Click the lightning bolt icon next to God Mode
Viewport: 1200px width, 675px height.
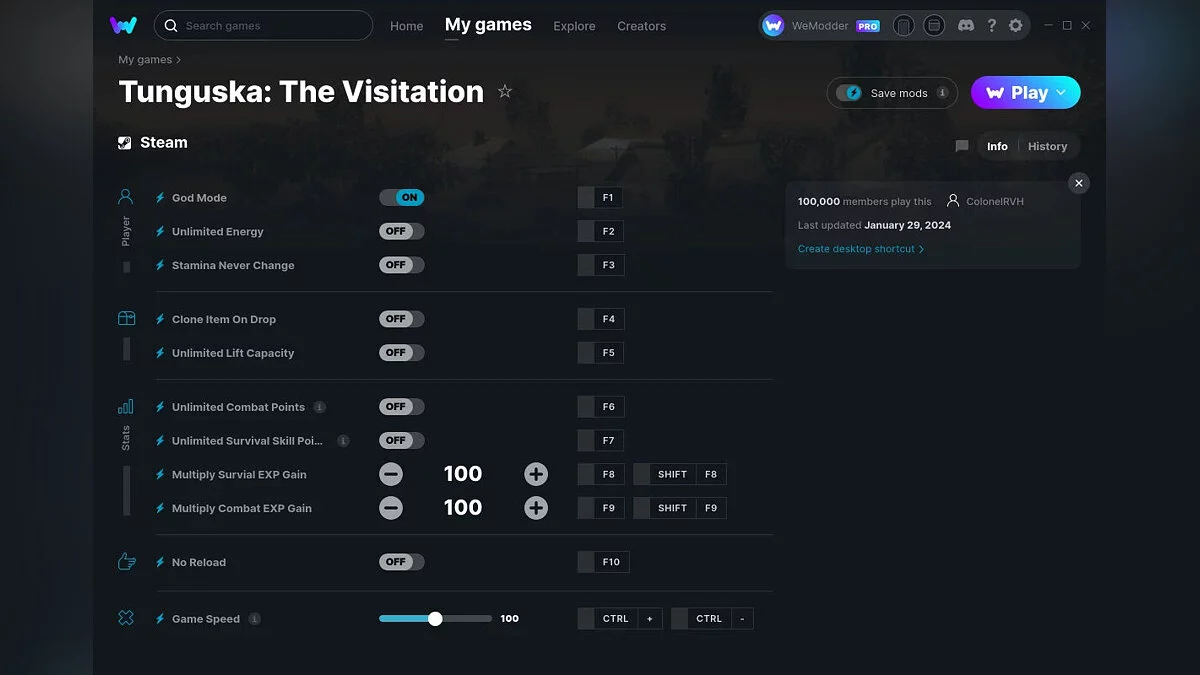click(159, 197)
